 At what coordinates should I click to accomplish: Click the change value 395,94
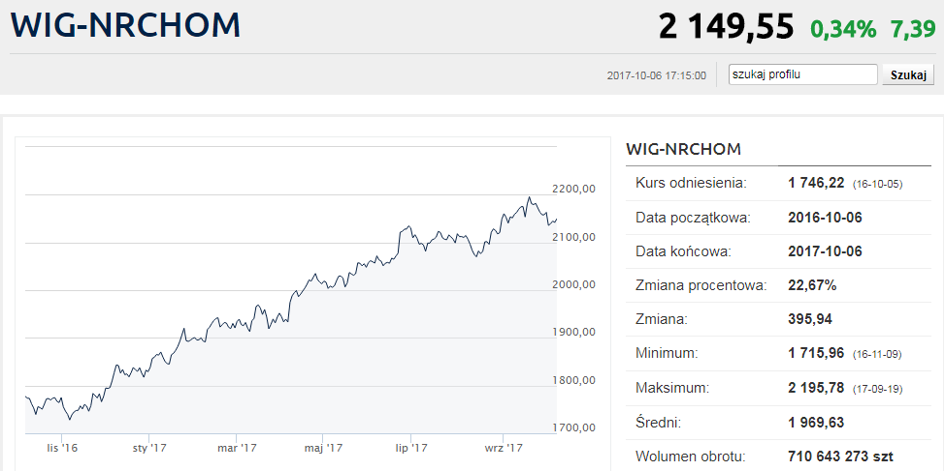pos(810,319)
